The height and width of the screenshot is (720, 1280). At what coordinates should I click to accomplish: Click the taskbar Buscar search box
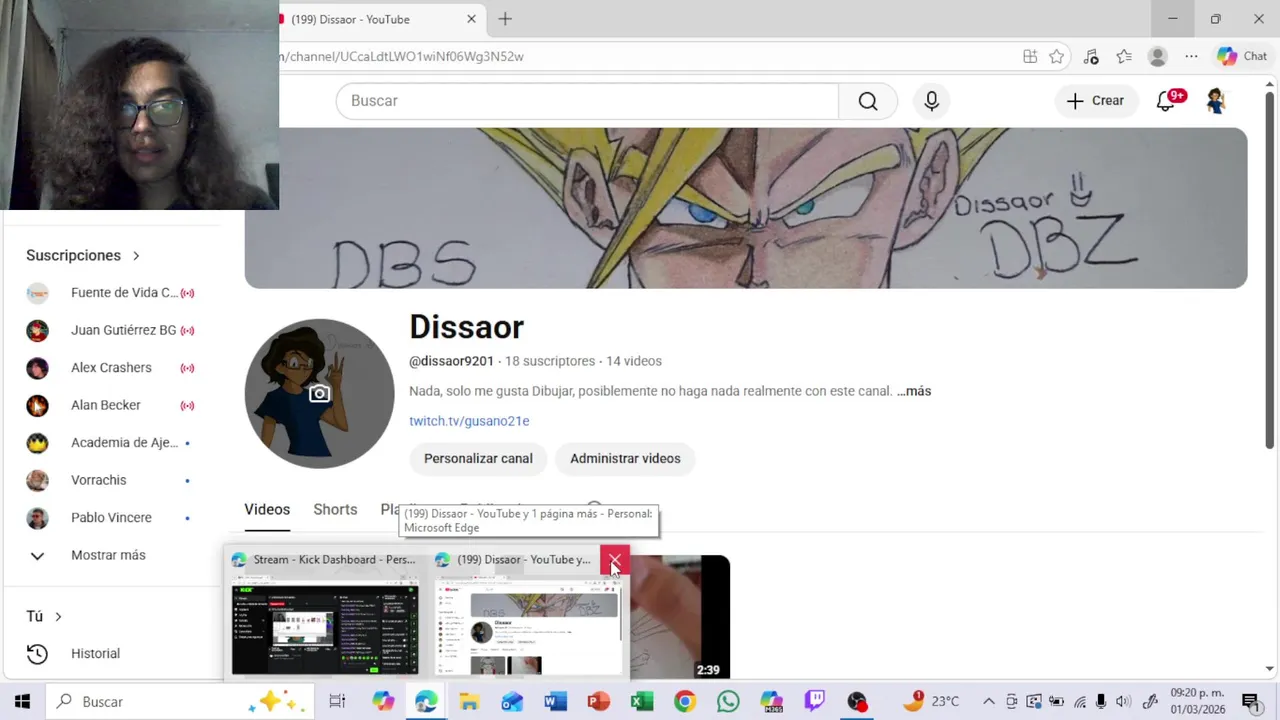coord(180,702)
